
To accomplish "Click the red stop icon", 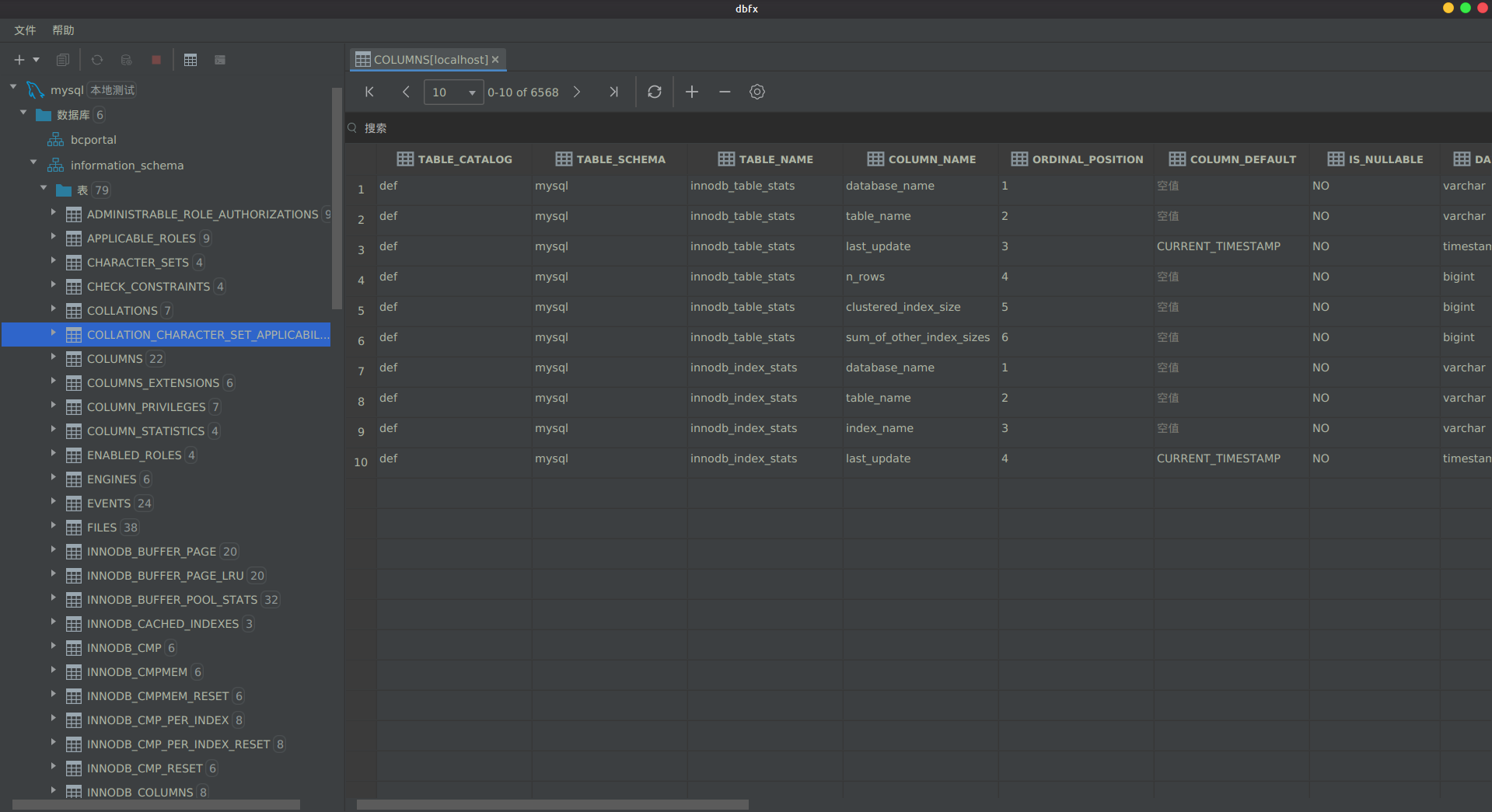I will pos(156,60).
